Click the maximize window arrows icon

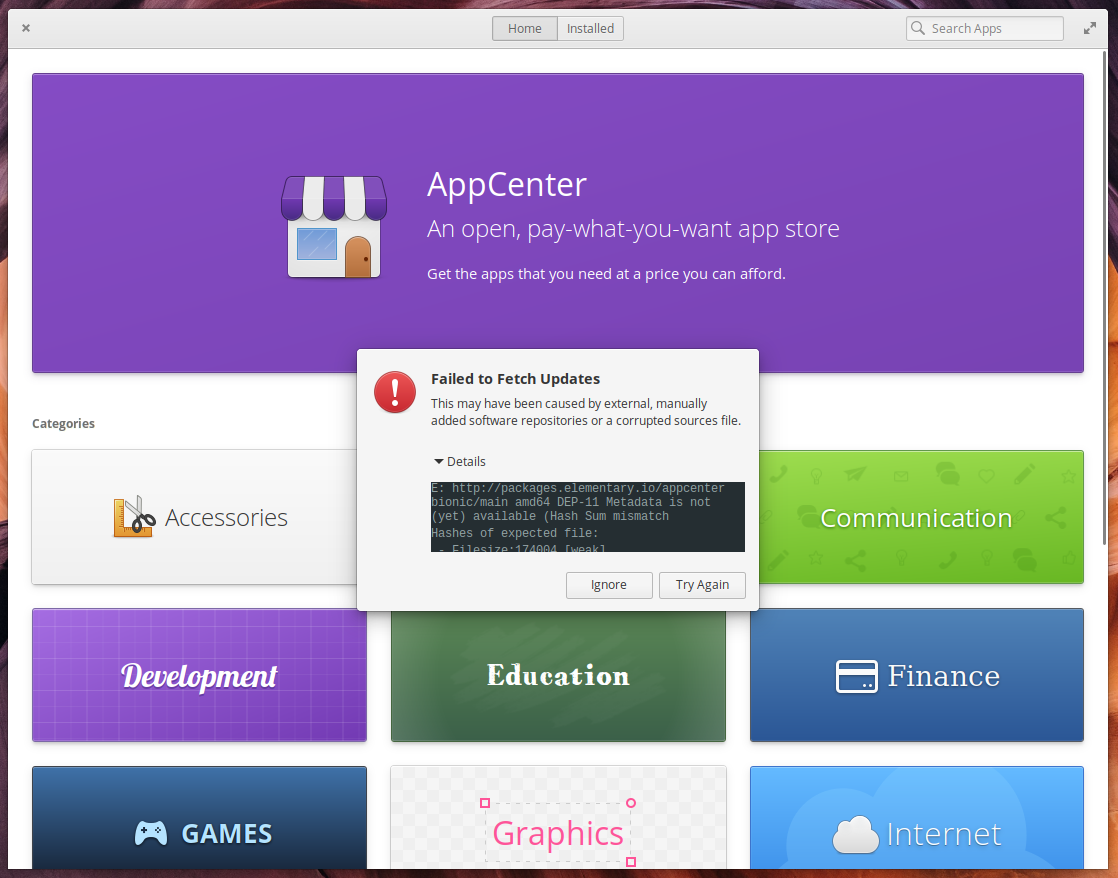pyautogui.click(x=1089, y=28)
